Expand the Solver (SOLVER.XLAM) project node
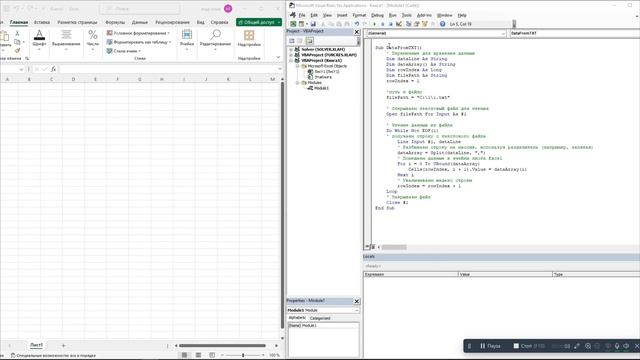This screenshot has height=360, width=640. pos(291,49)
